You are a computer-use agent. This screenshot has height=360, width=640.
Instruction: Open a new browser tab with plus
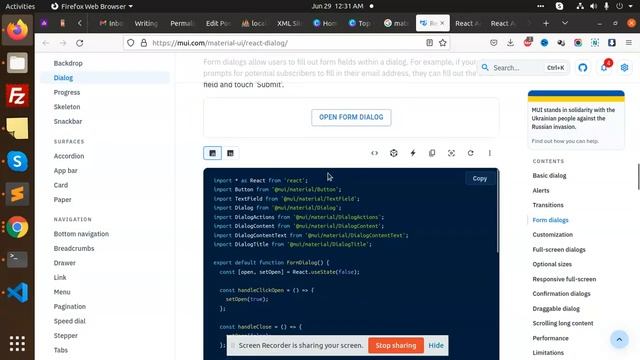click(546, 23)
